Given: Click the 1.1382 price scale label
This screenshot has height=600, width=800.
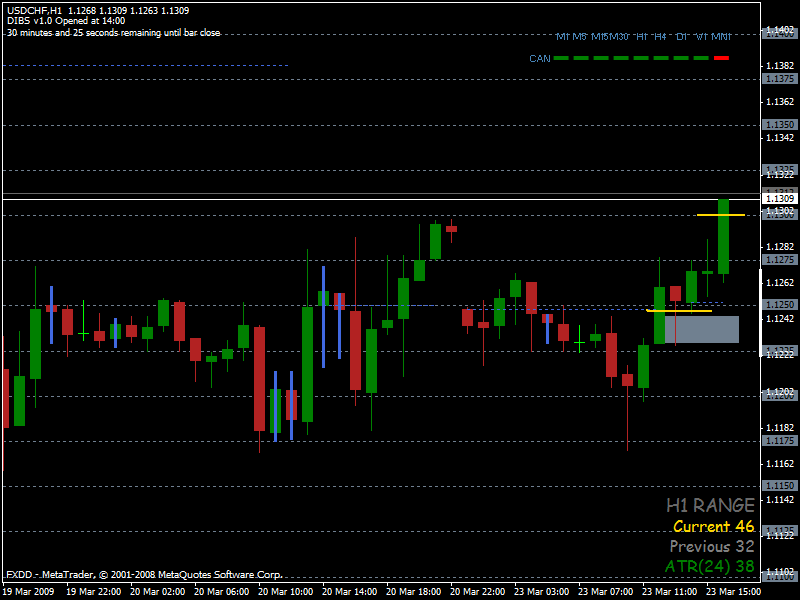Looking at the screenshot, I should click(780, 66).
